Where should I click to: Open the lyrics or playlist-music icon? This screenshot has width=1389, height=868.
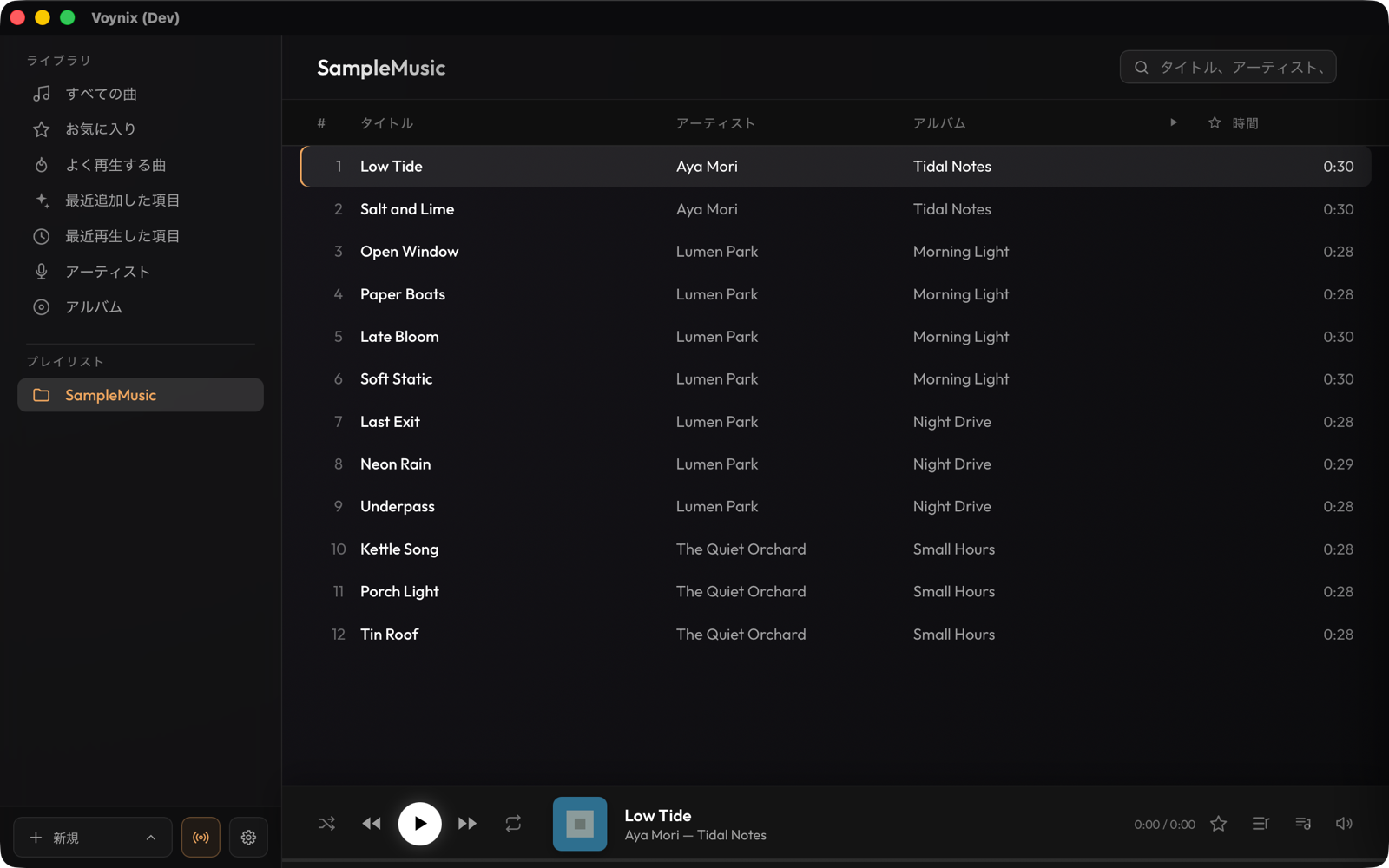coord(1303,823)
